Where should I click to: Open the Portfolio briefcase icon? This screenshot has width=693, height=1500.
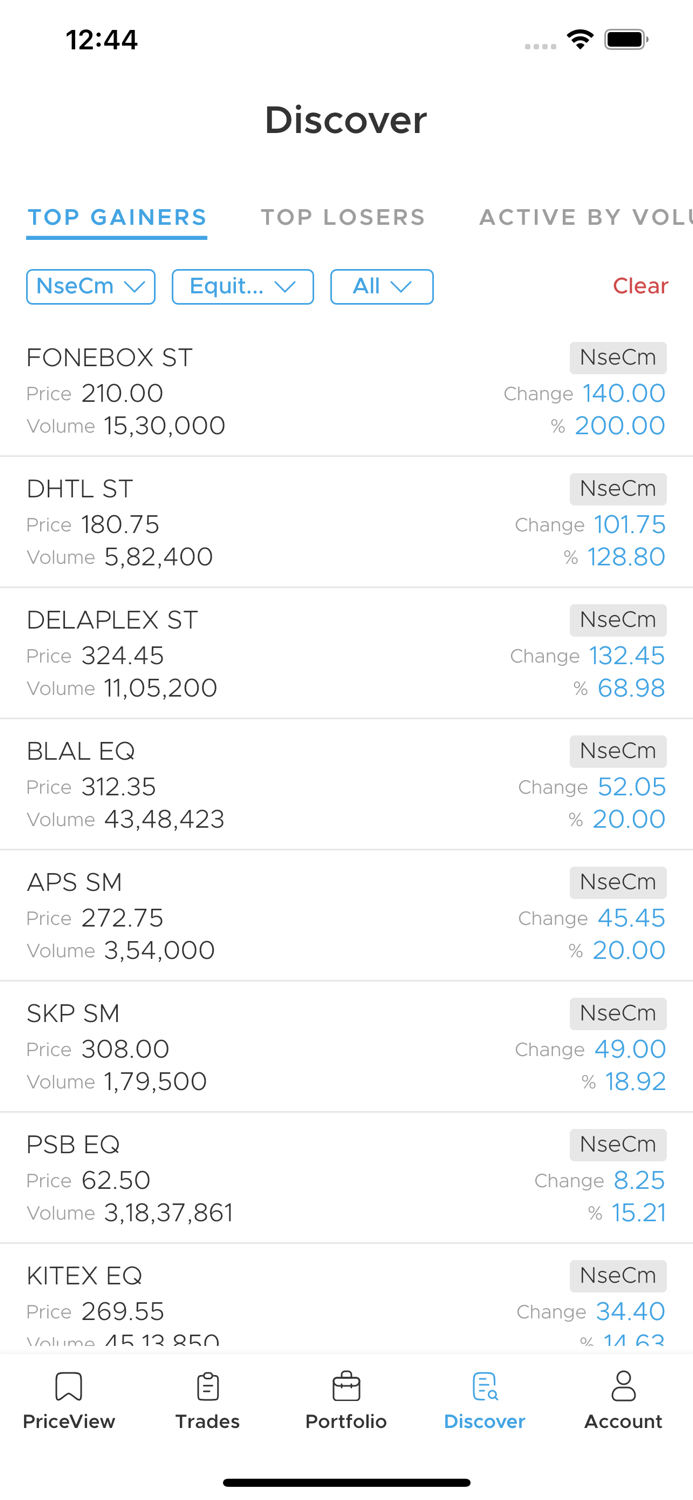(346, 1388)
